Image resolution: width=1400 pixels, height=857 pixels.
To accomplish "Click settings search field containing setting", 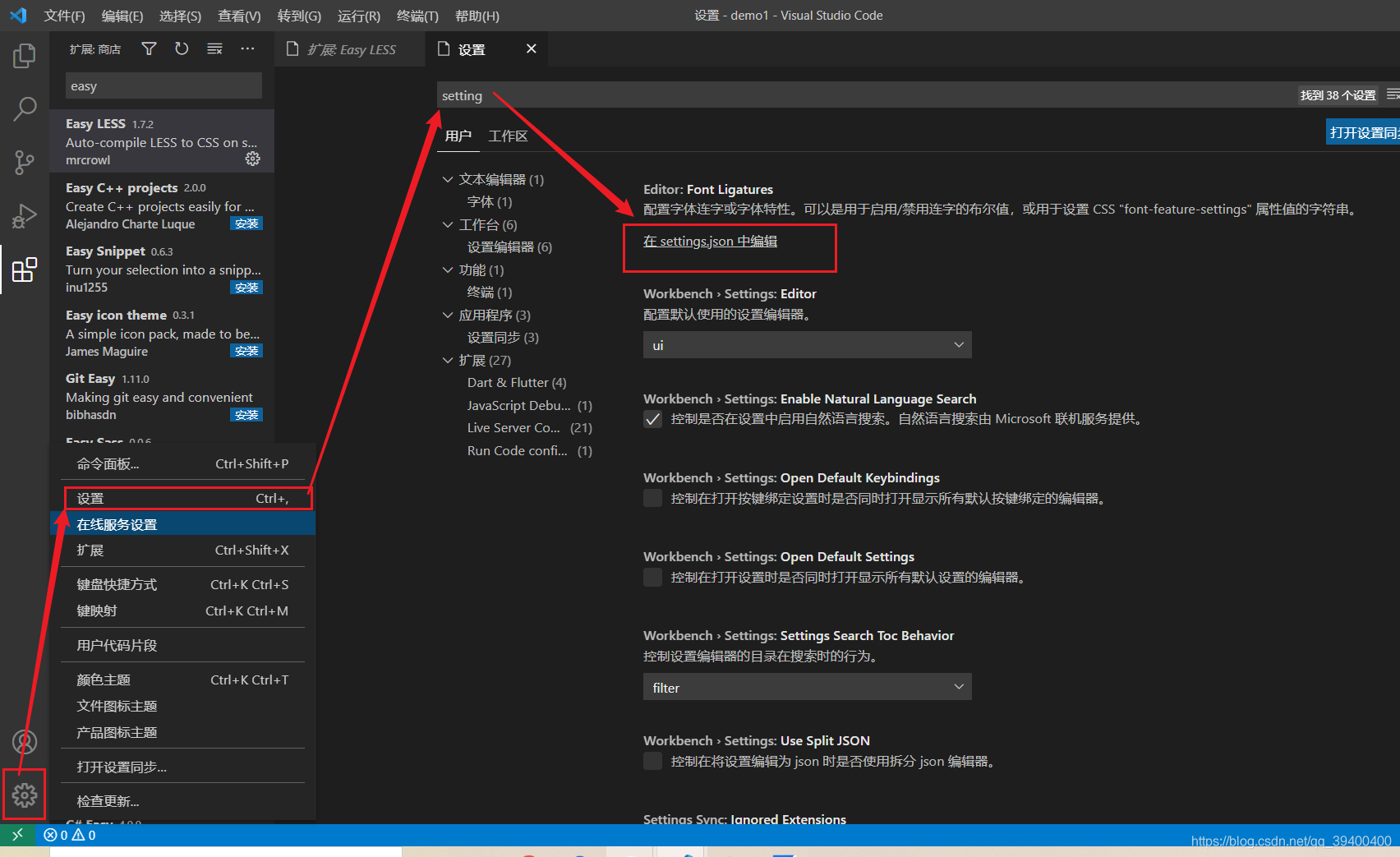I will coord(867,95).
